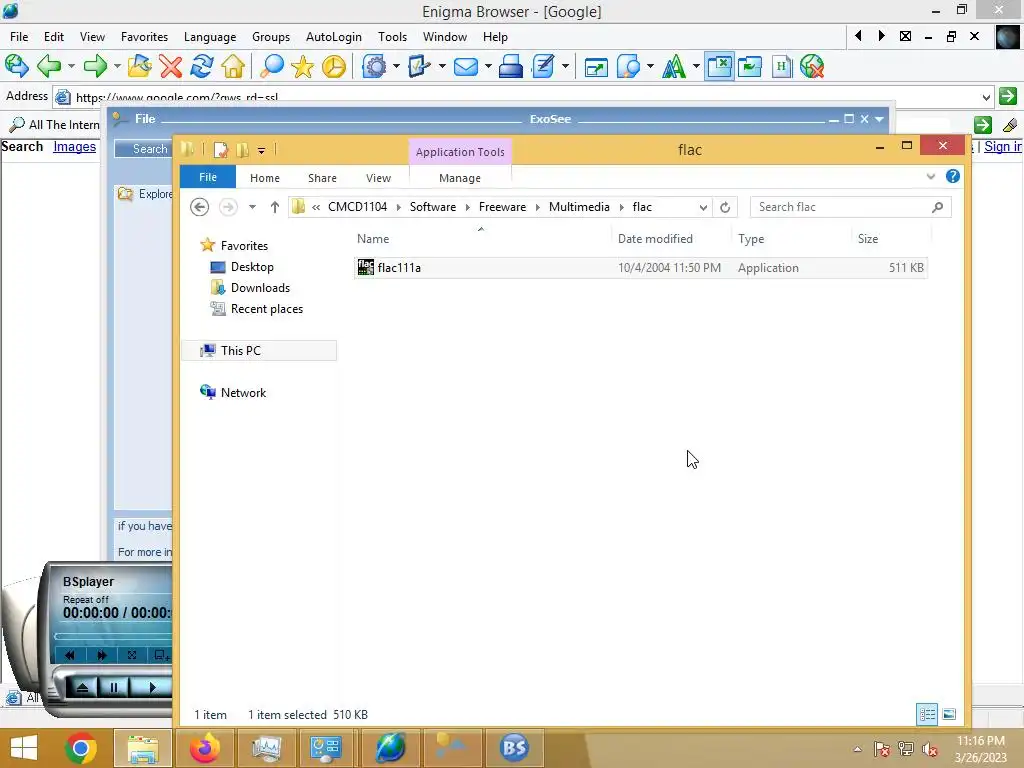Open Customize Quick Access Toolbar arrow in Explorer
Image resolution: width=1024 pixels, height=768 pixels.
pos(261,151)
